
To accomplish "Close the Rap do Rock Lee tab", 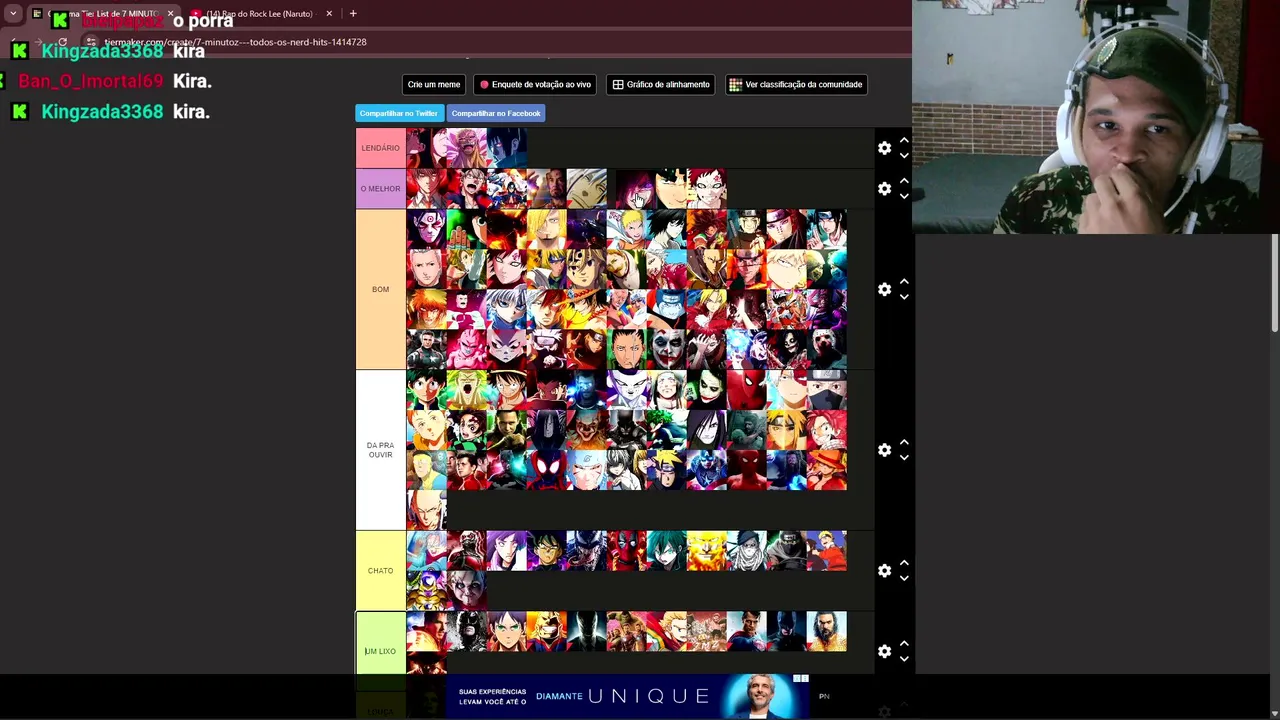I will (x=329, y=13).
